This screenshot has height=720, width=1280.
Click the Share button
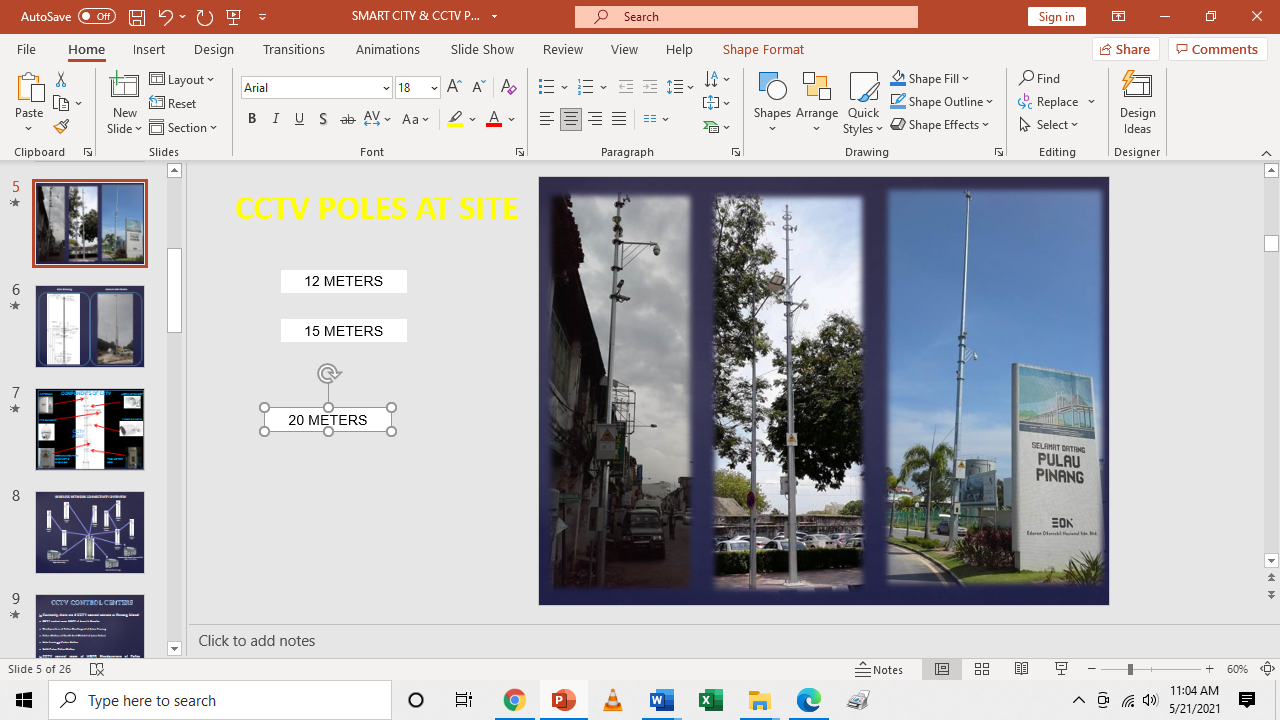click(x=1126, y=49)
